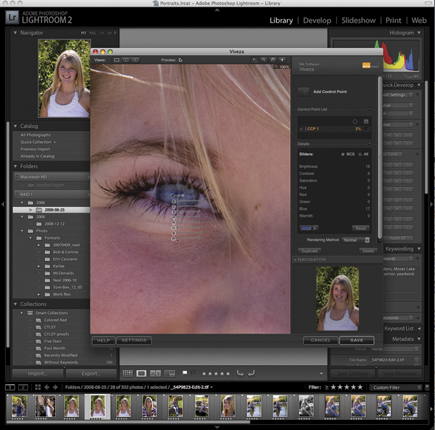Collapse the Folders panel
The width and height of the screenshot is (435, 430).
15,166
